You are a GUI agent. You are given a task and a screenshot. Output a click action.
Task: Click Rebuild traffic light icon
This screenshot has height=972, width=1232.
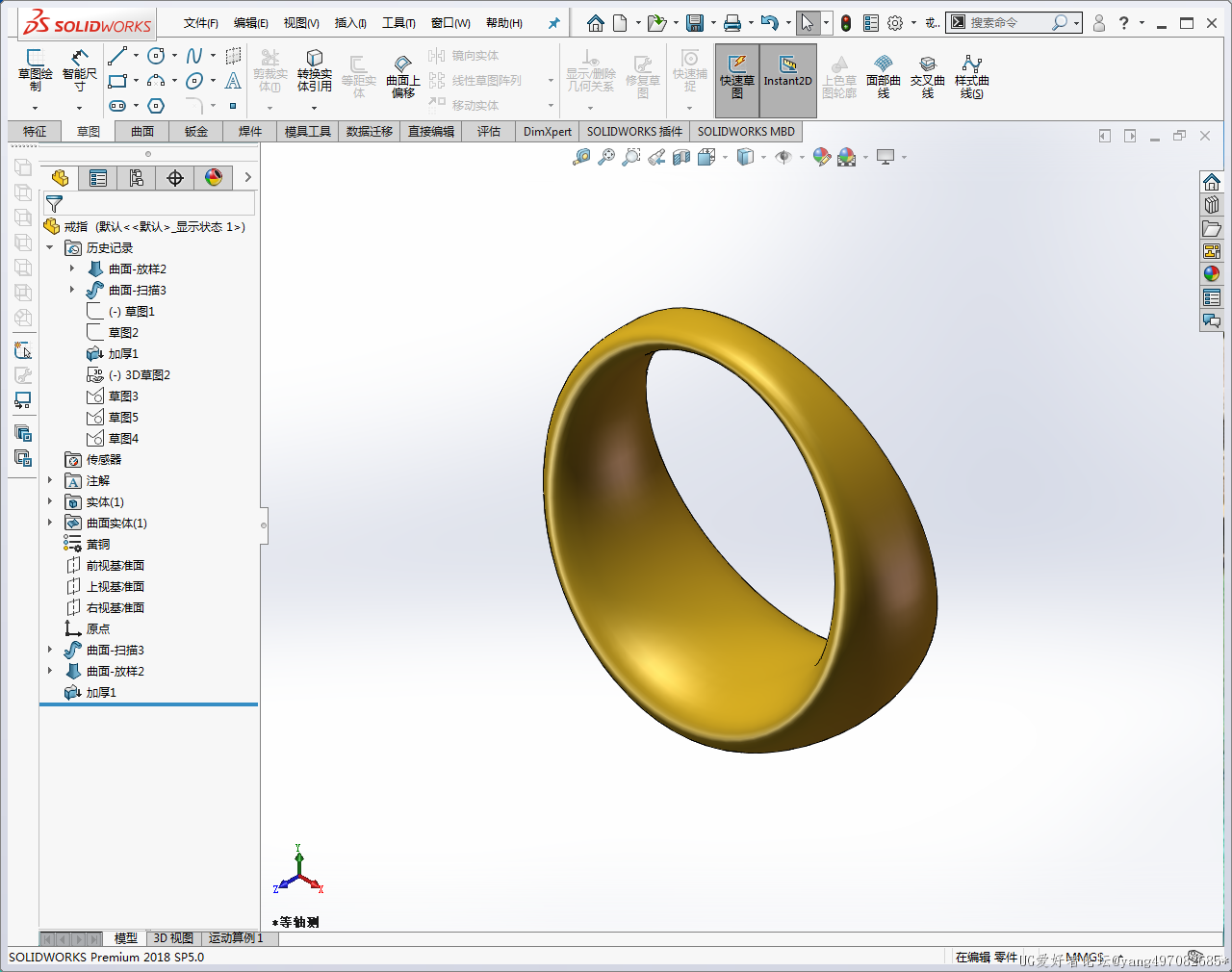[846, 23]
